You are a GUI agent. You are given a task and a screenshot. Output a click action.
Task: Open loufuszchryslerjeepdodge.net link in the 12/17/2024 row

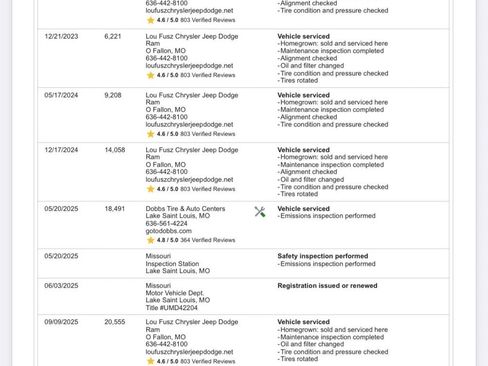[x=189, y=179]
